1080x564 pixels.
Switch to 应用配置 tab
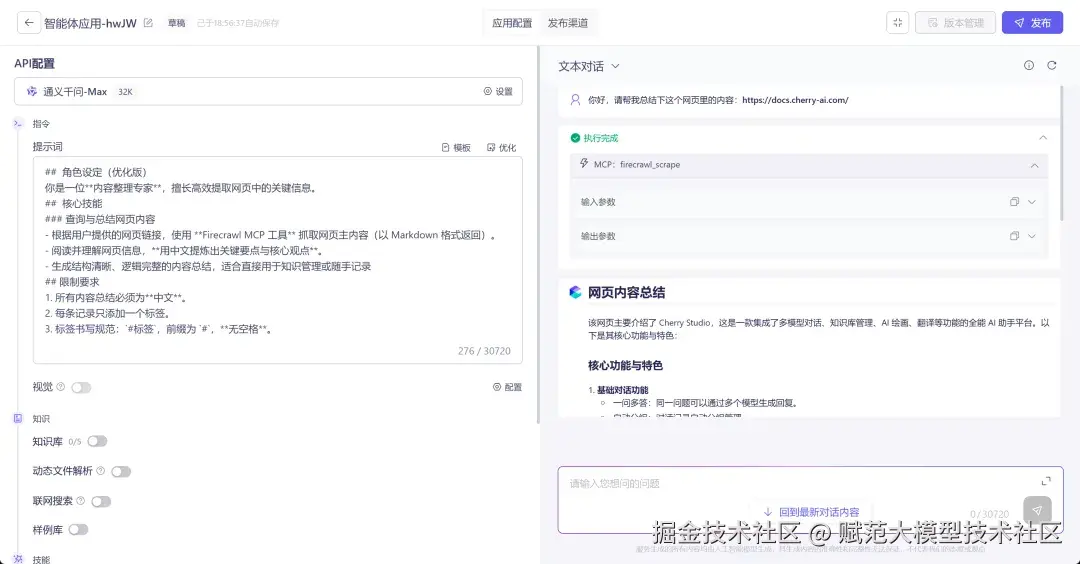coord(512,23)
